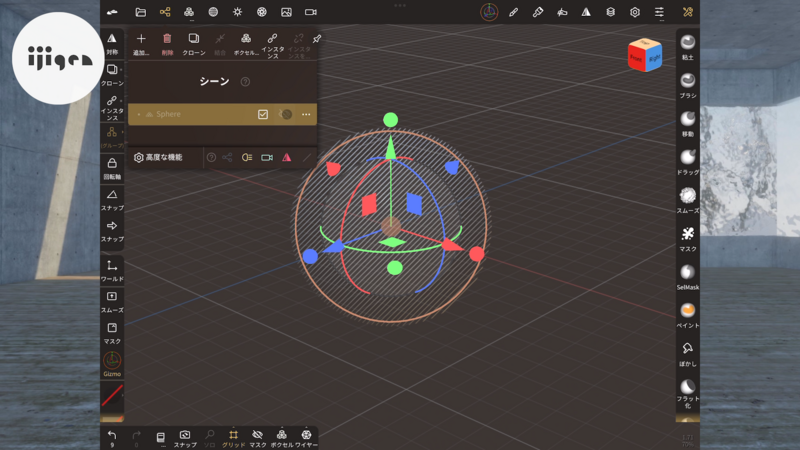Screen dimensions: 800x450
Task: Toggle triangle スナップ in left sidebar
Action: 112,200
